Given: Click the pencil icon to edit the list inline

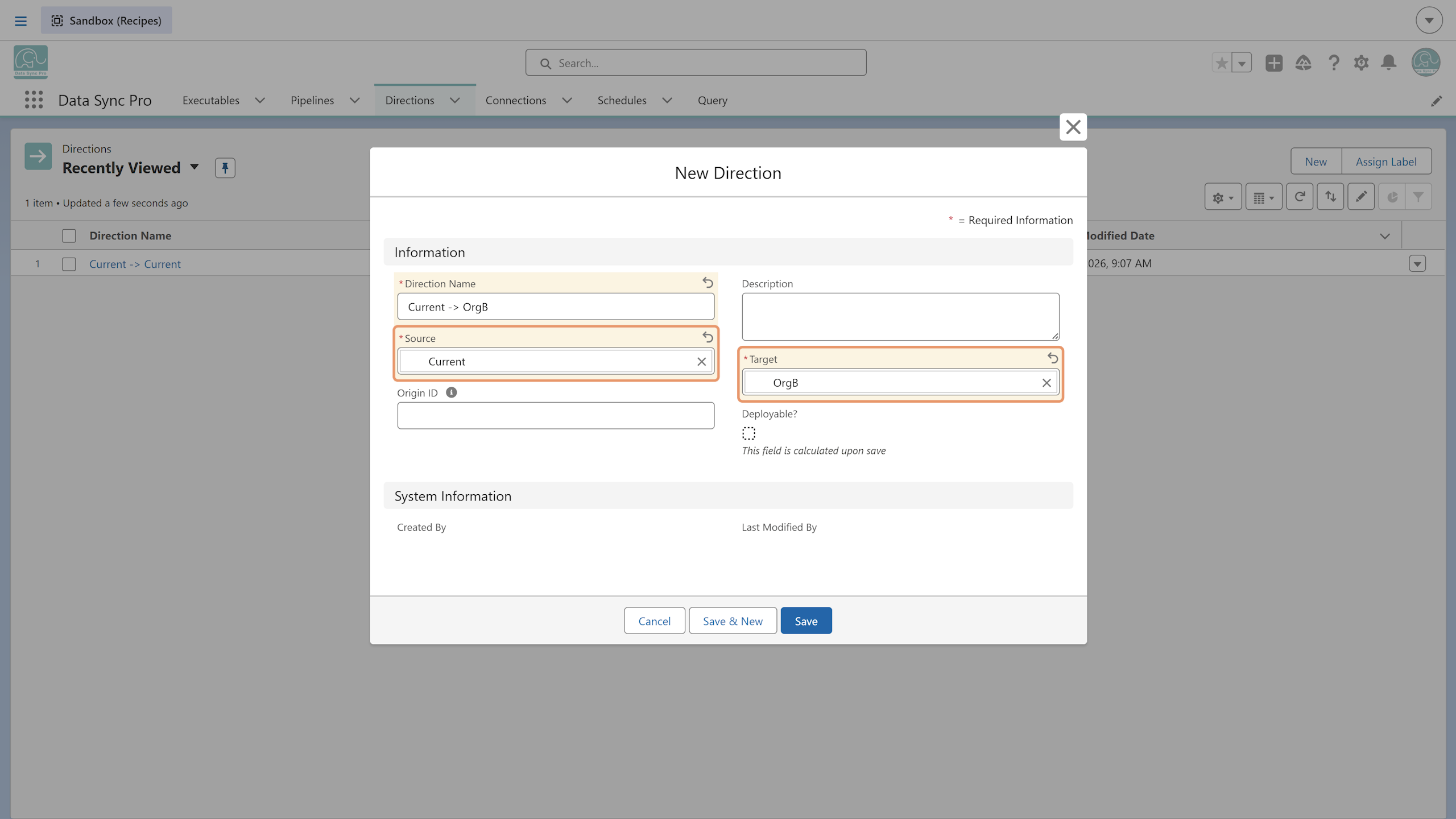Looking at the screenshot, I should click(1361, 197).
